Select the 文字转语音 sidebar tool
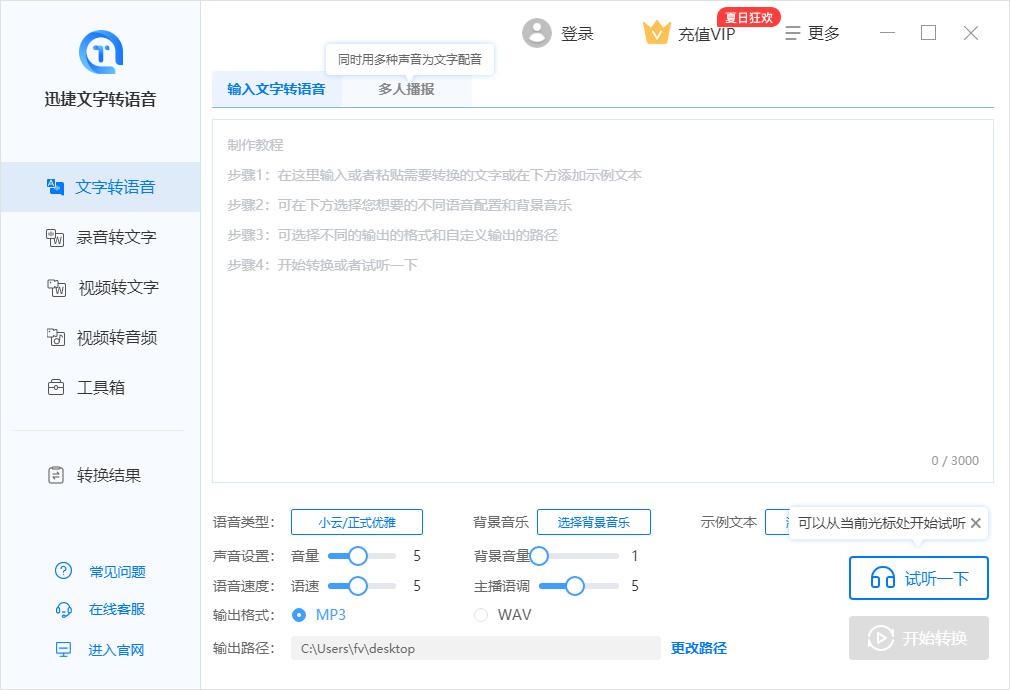Viewport: 1010px width, 690px height. coord(99,187)
